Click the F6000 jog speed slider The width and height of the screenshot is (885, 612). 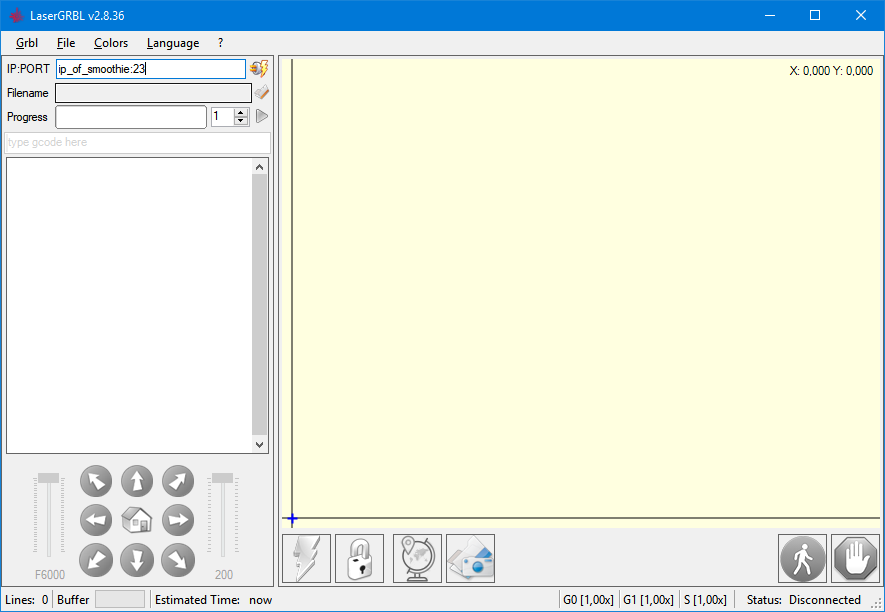coord(49,515)
